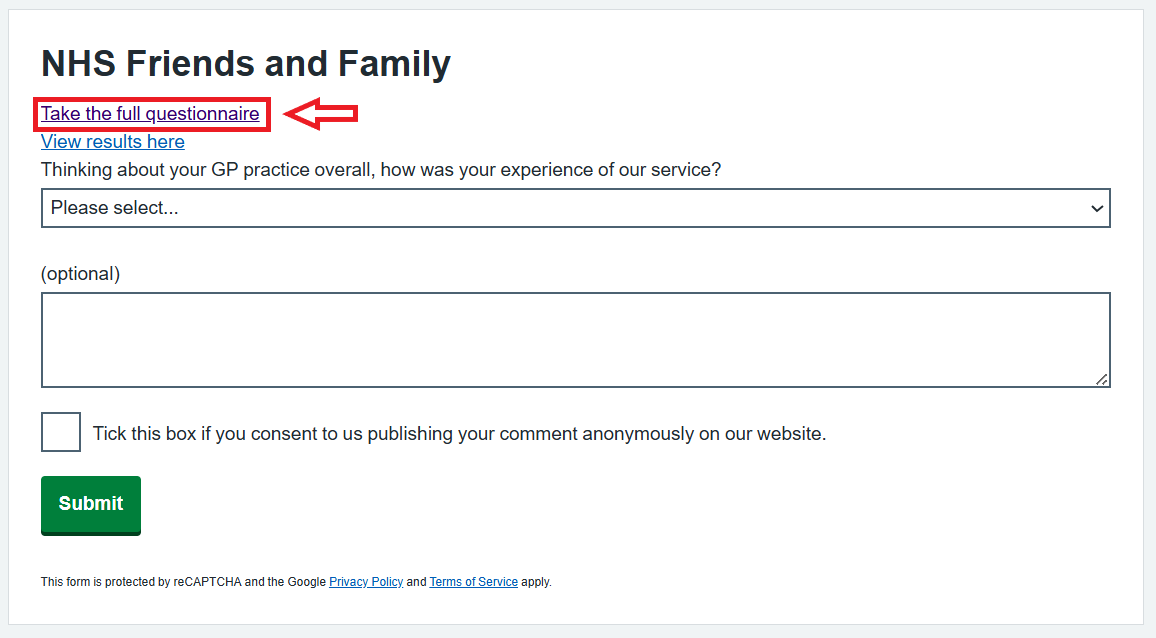1156x638 pixels.
Task: Click empty white area right of Submit
Action: [x=600, y=505]
